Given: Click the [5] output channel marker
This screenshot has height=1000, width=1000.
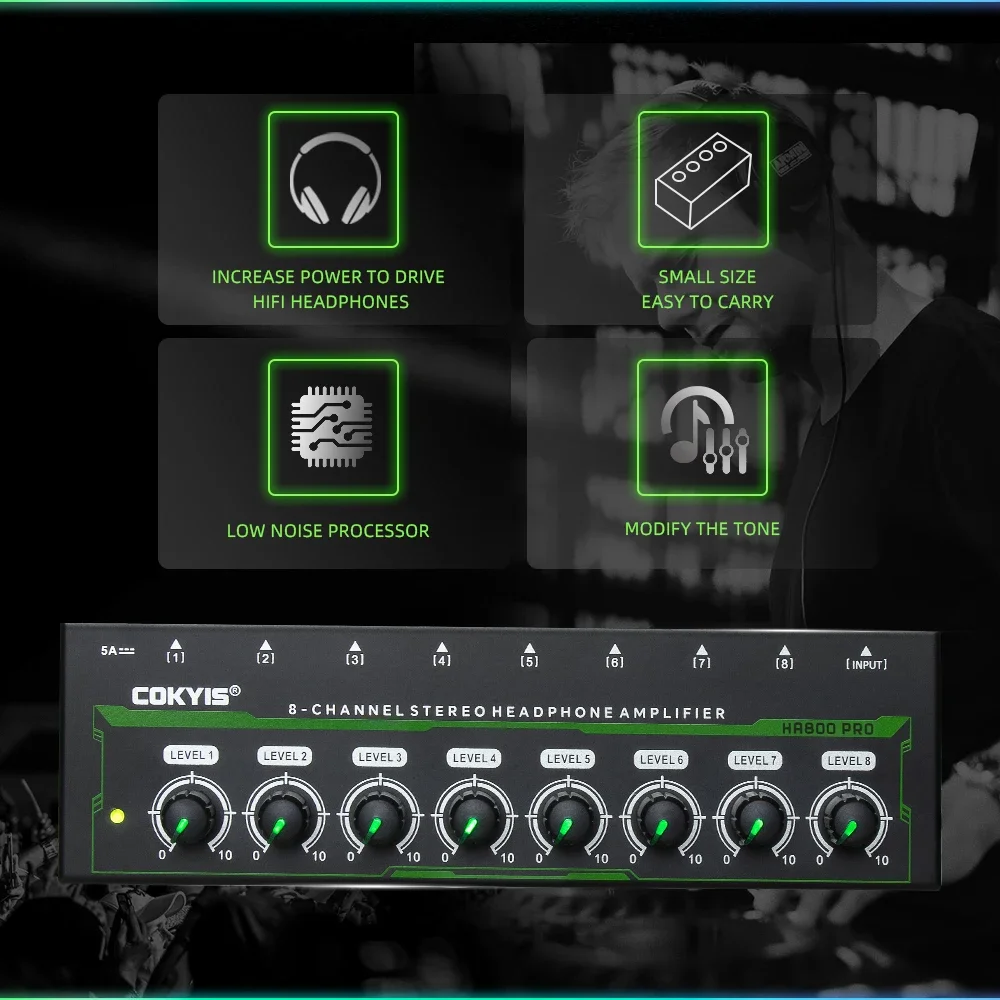Looking at the screenshot, I should point(529,661).
